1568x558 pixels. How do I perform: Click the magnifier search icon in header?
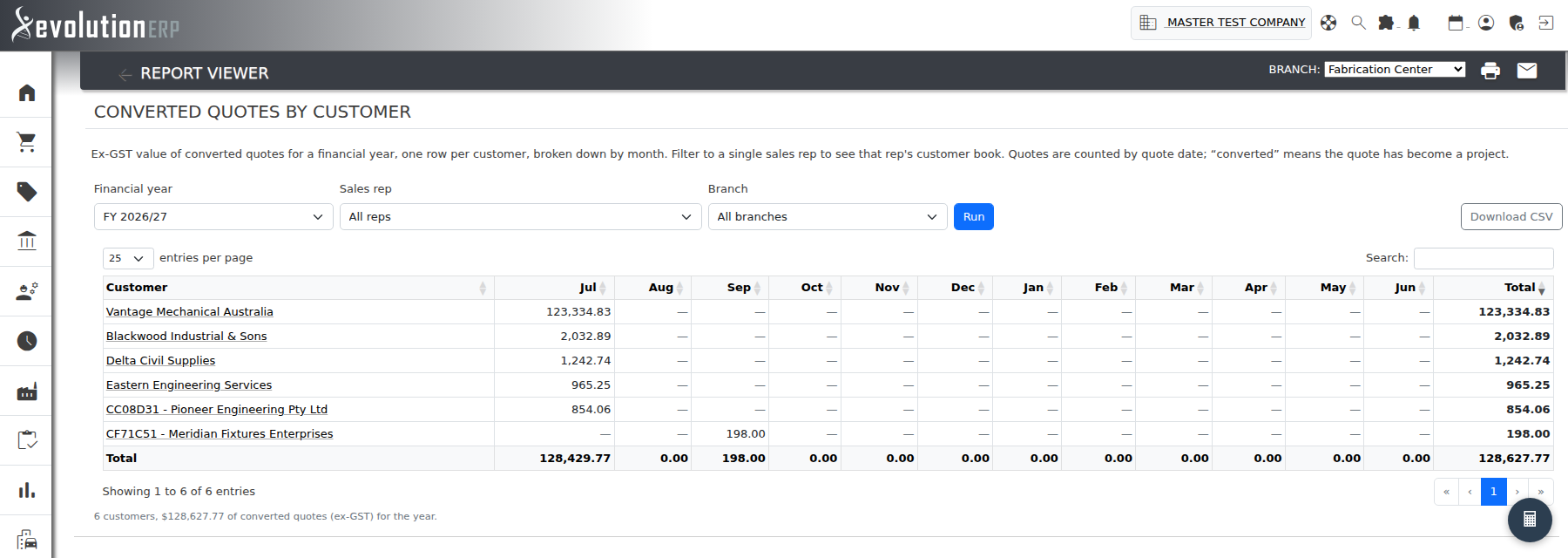coord(1358,23)
